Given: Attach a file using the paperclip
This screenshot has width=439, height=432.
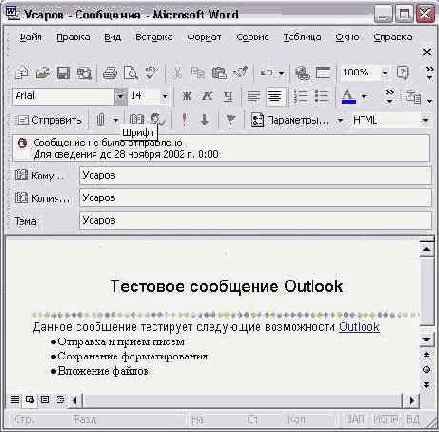Looking at the screenshot, I should click(x=101, y=120).
